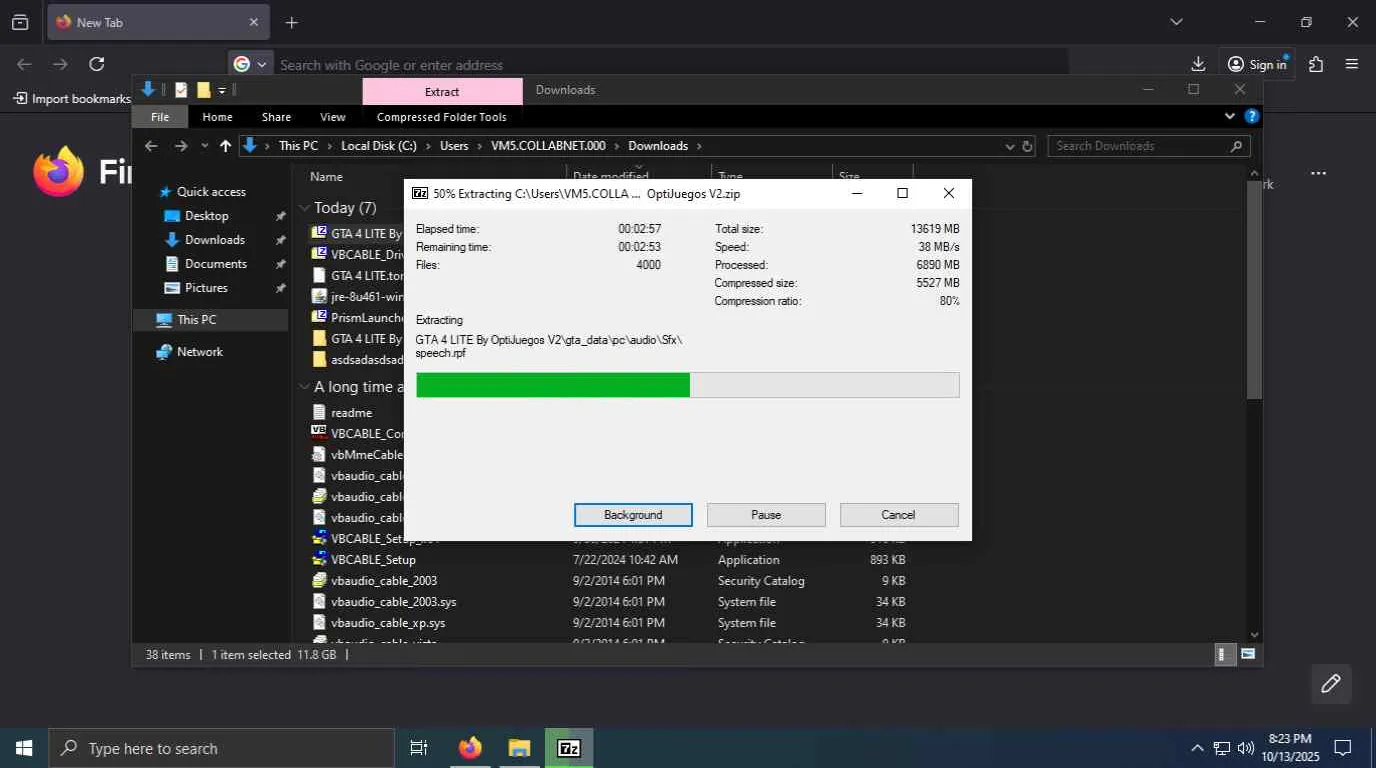This screenshot has width=1376, height=768.
Task: Select the jre-8u461-win installer file
Action: click(x=358, y=297)
